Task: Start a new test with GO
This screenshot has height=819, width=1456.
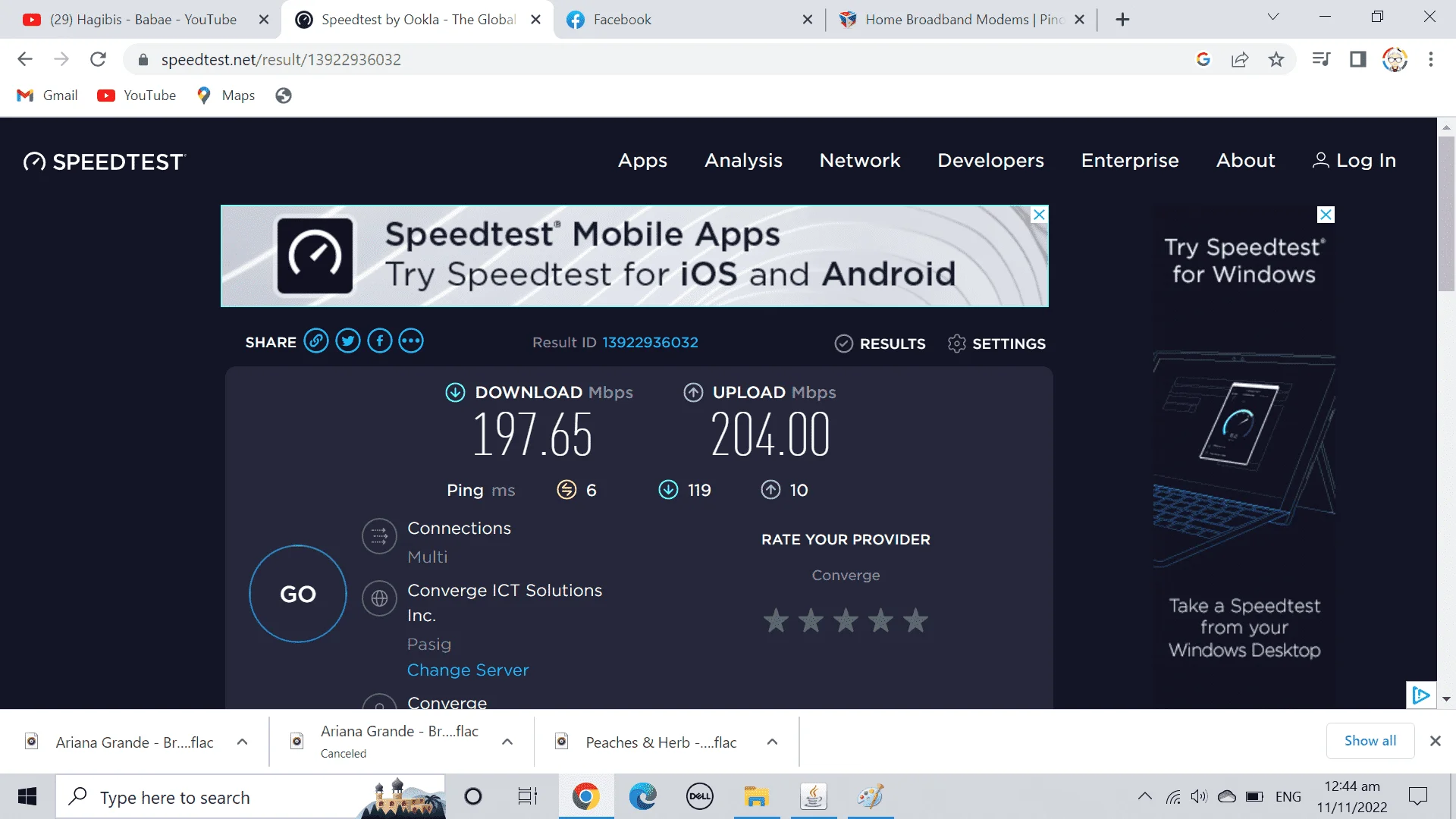Action: (x=298, y=594)
